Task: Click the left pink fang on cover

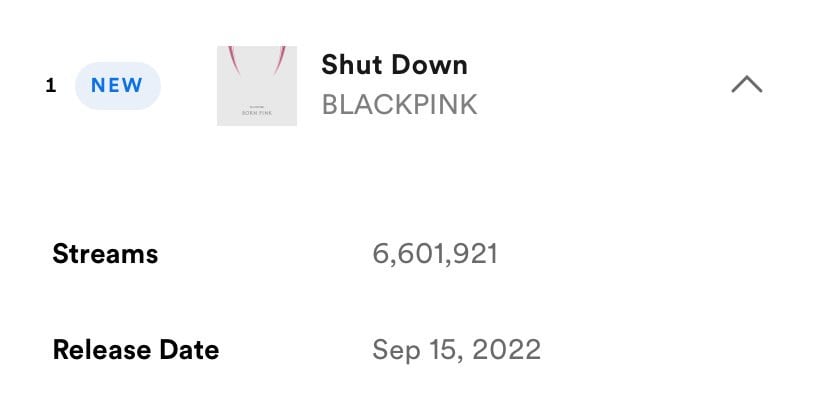Action: (x=234, y=60)
